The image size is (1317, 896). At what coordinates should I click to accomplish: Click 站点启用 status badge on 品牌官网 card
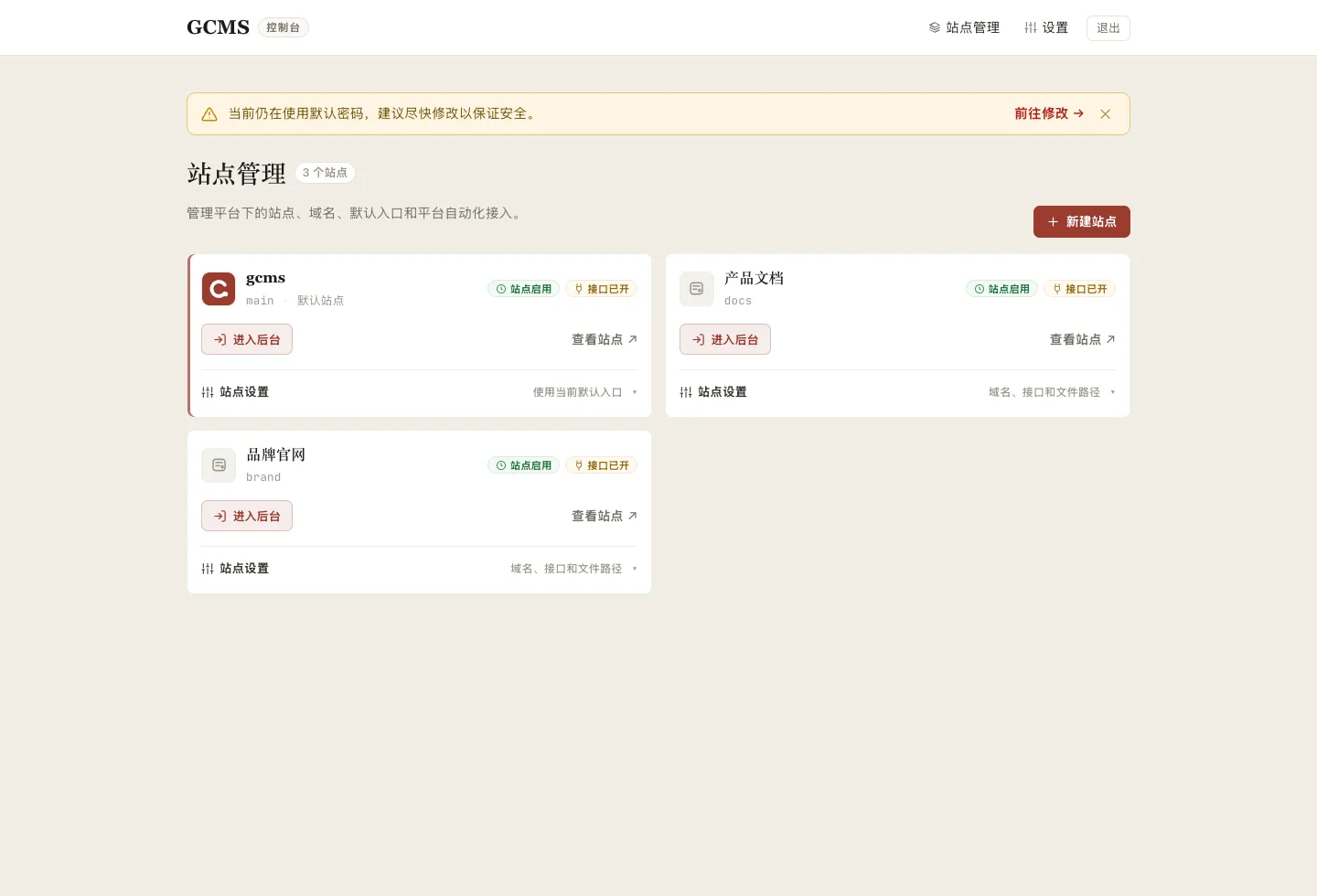pyautogui.click(x=523, y=465)
